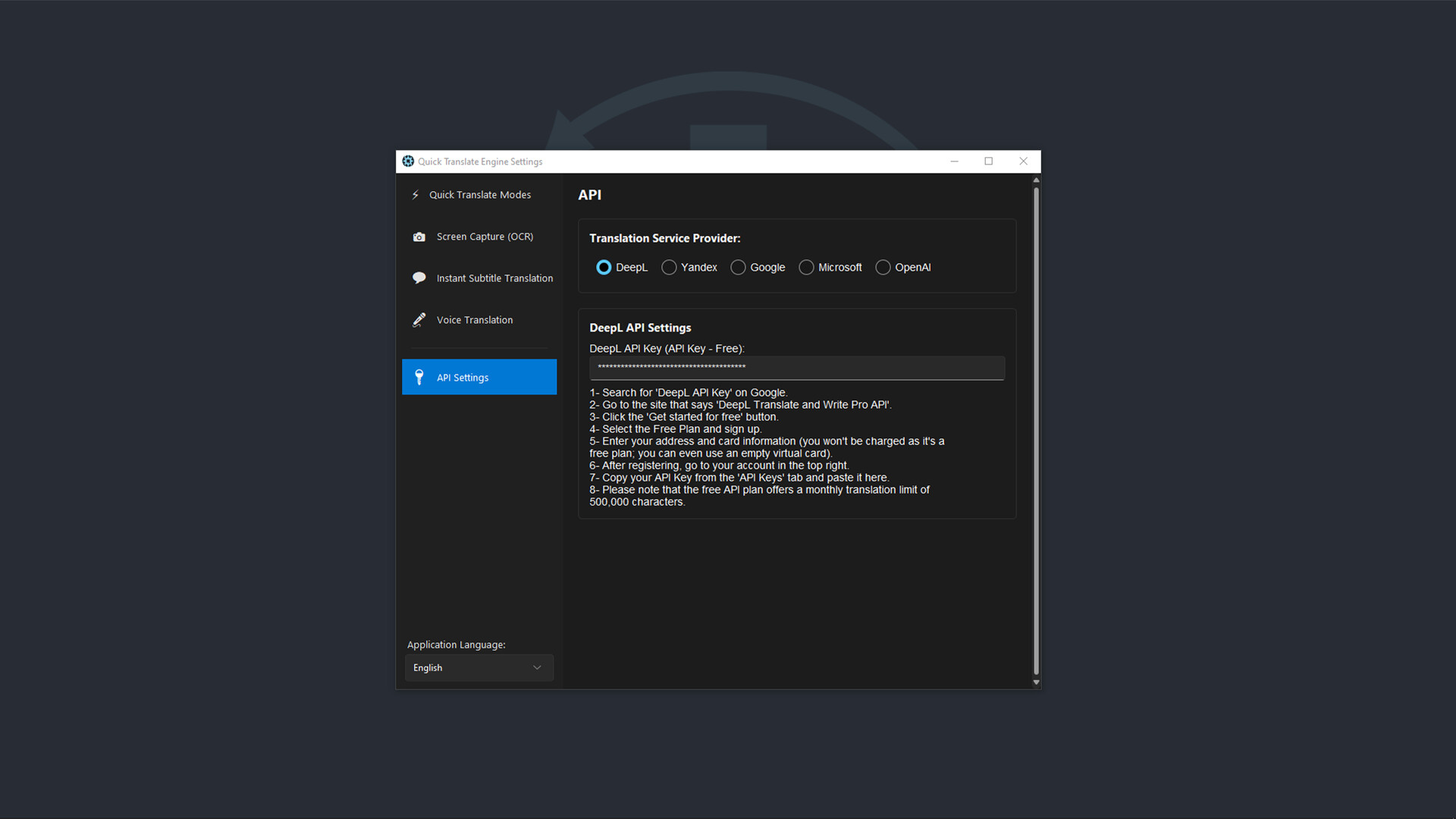Click inside the DeepL API Key field

796,368
